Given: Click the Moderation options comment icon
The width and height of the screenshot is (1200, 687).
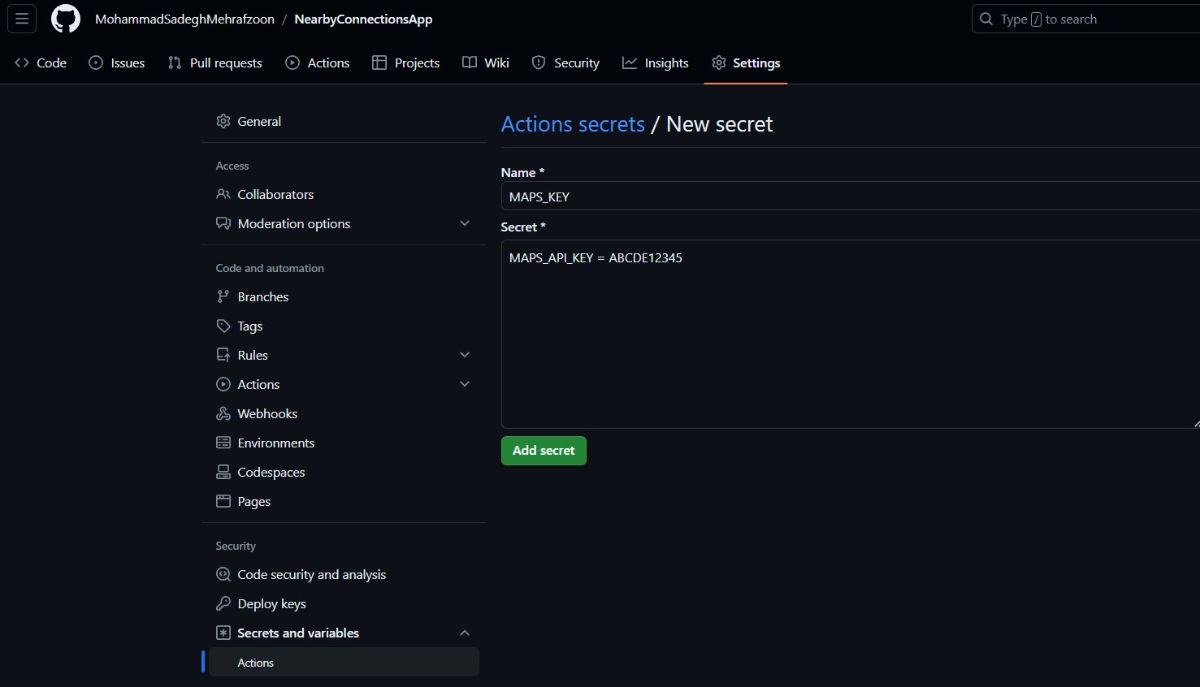Looking at the screenshot, I should 223,223.
